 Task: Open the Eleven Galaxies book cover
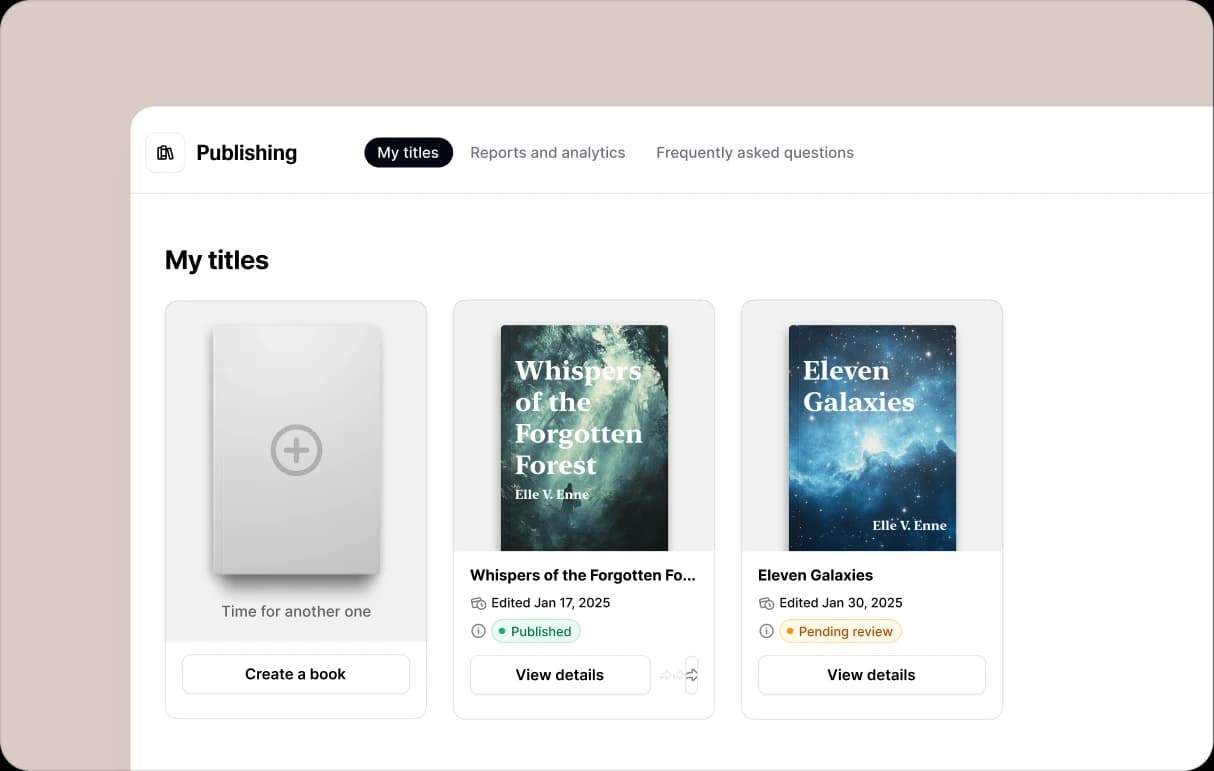872,438
